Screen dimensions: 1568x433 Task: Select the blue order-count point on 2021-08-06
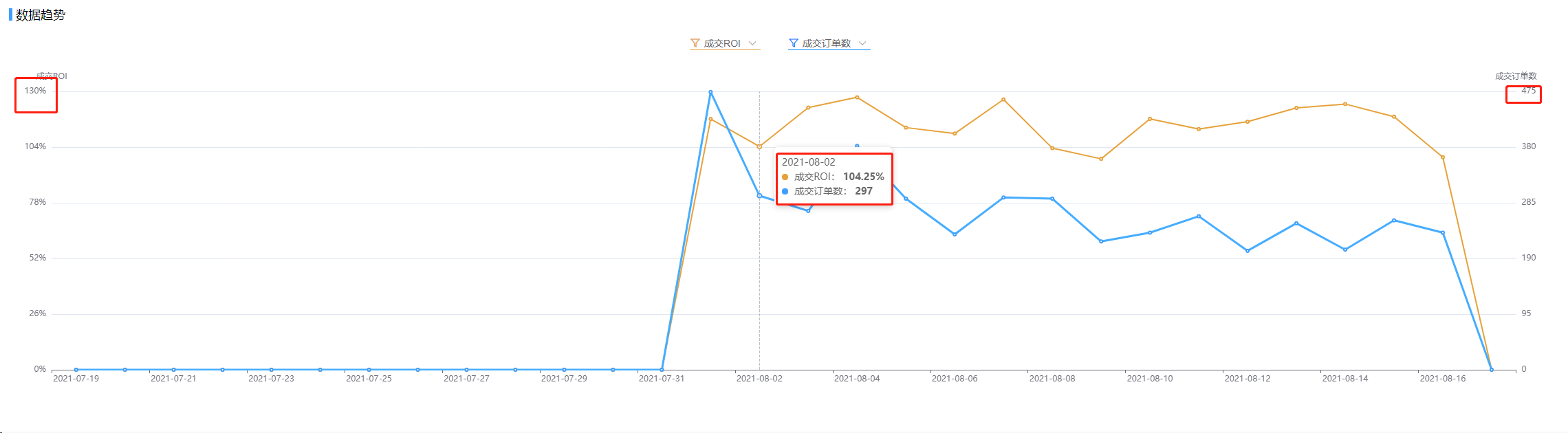tap(955, 234)
